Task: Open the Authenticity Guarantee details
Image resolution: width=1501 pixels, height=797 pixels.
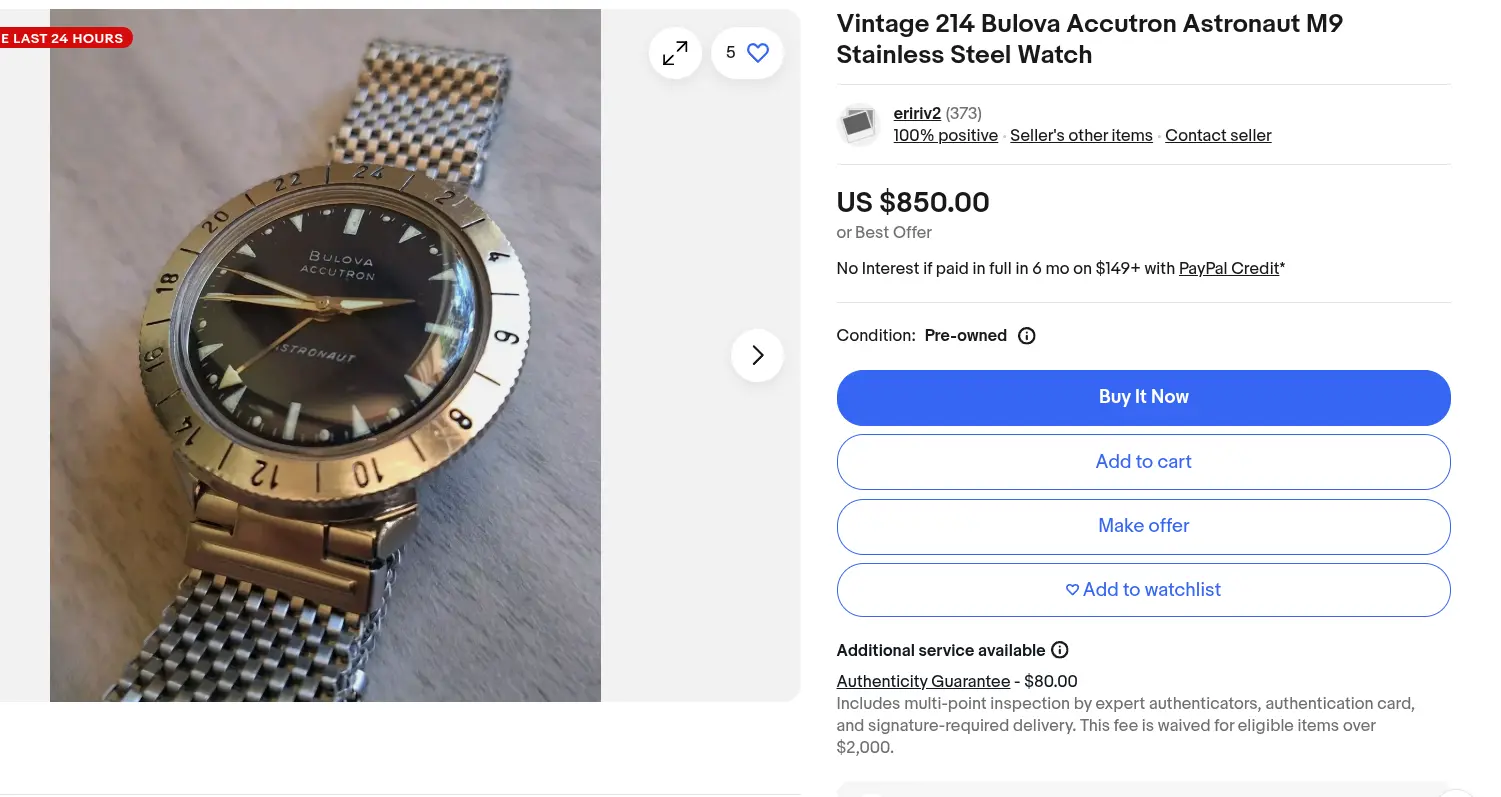Action: click(x=923, y=682)
